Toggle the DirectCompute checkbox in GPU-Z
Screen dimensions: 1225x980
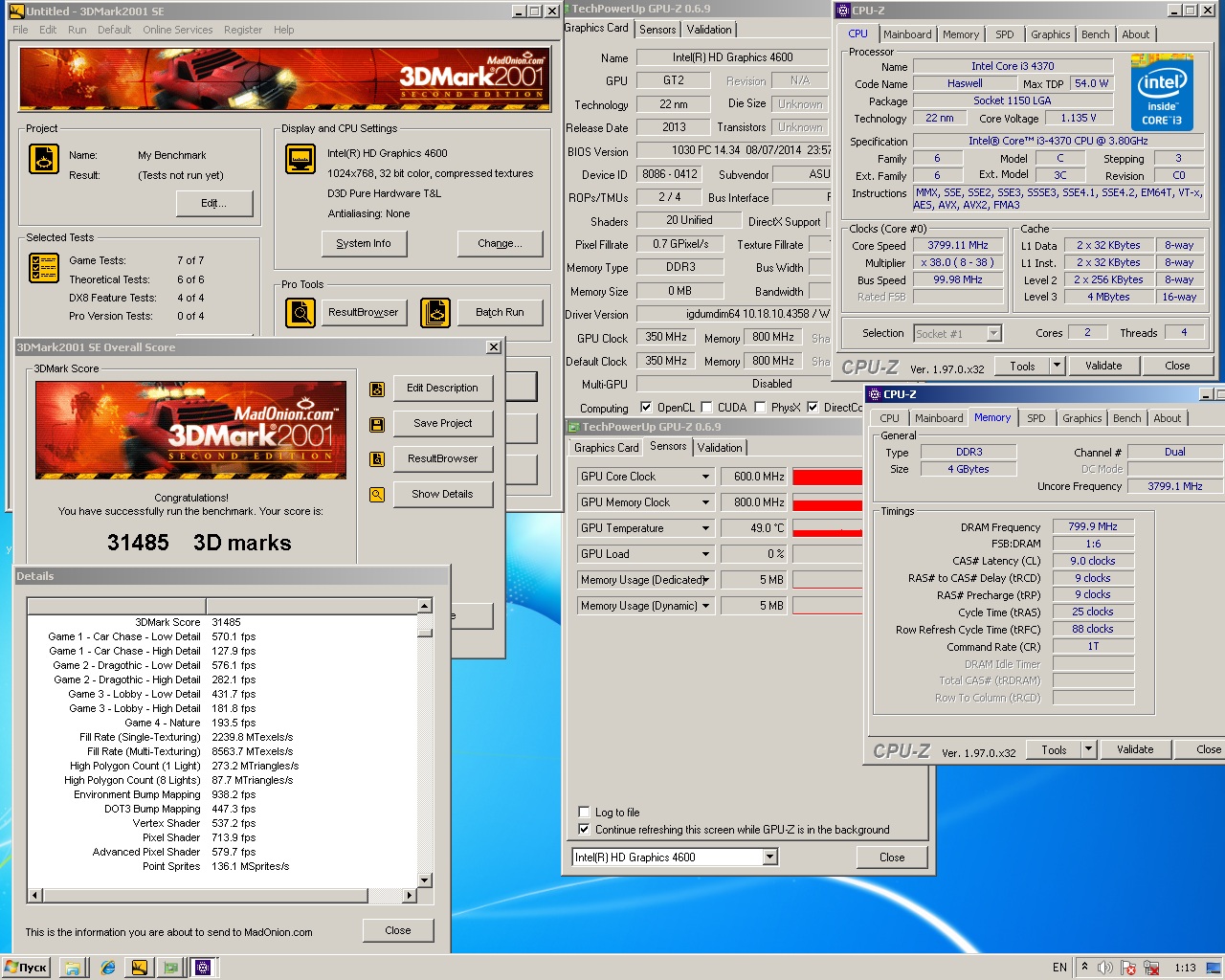813,407
